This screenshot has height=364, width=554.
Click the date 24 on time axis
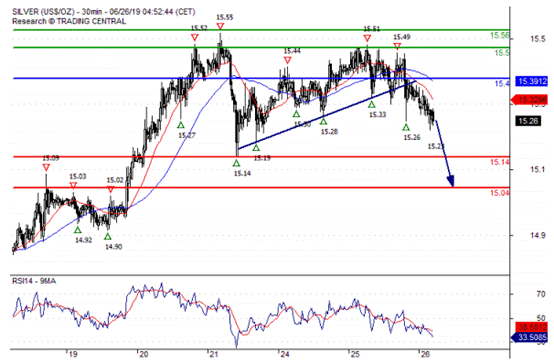284,354
